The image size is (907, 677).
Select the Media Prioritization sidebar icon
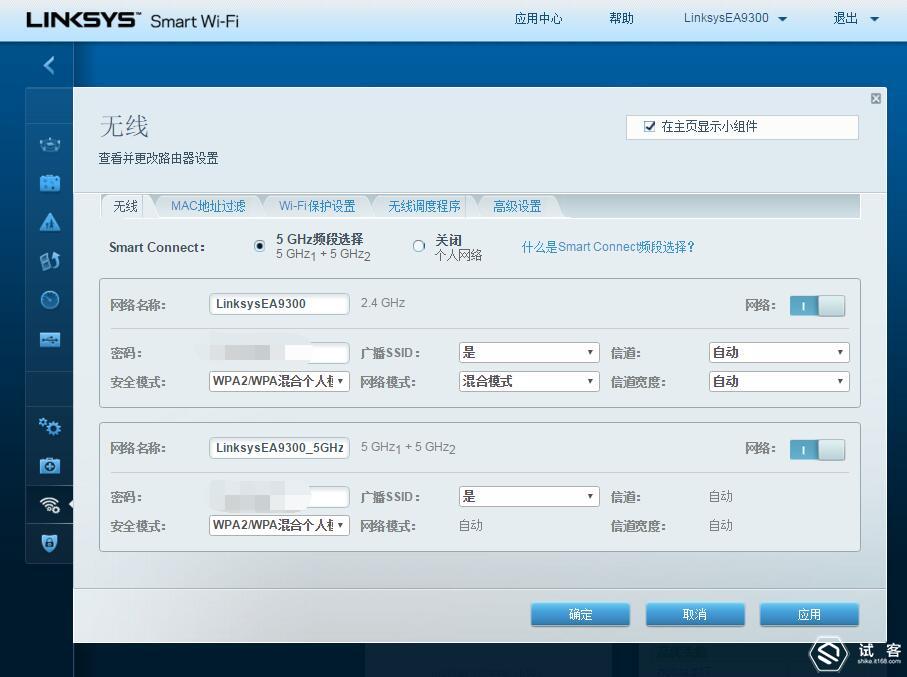click(x=48, y=260)
